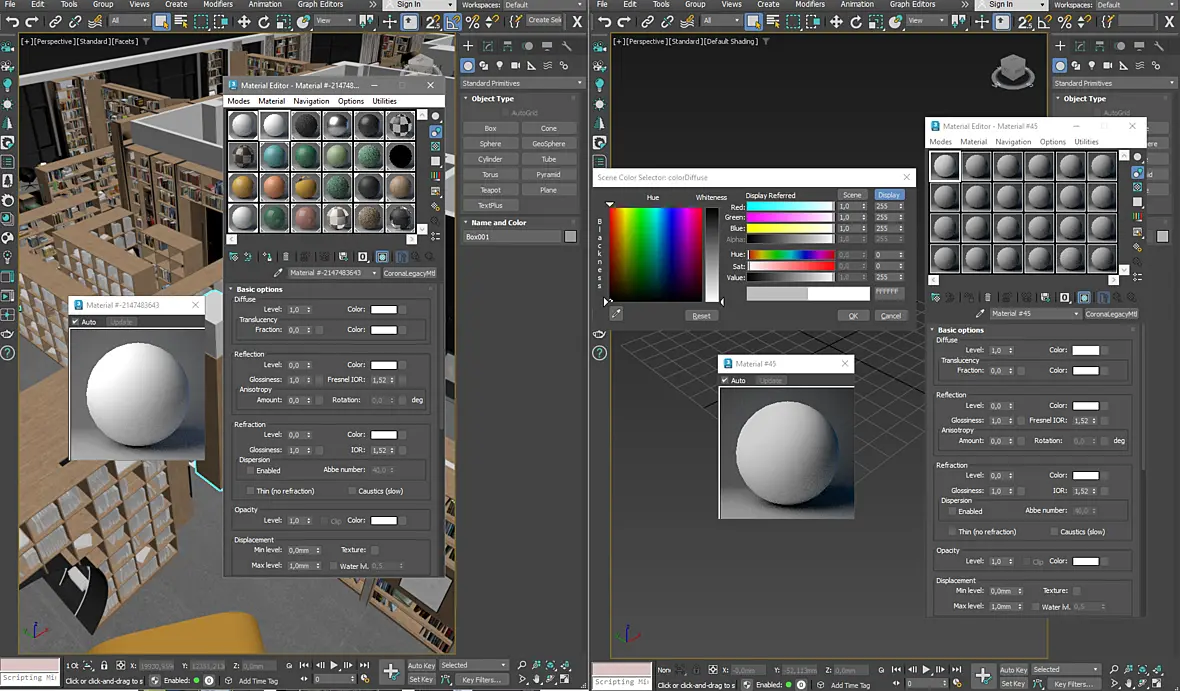The width and height of the screenshot is (1180, 691).
Task: Click Box001 name field in left panel
Action: (x=512, y=236)
